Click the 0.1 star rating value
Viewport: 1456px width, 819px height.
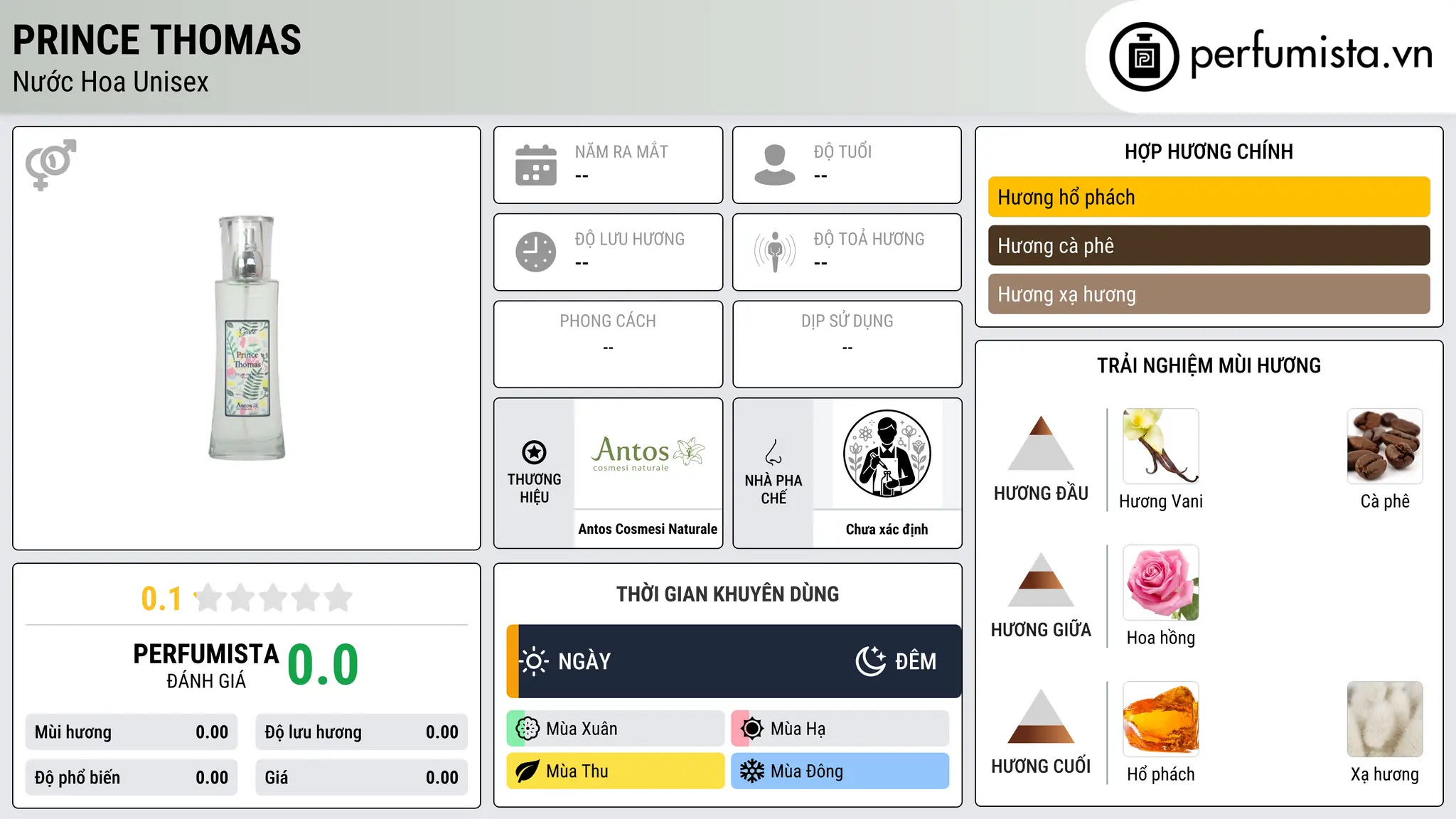(161, 599)
